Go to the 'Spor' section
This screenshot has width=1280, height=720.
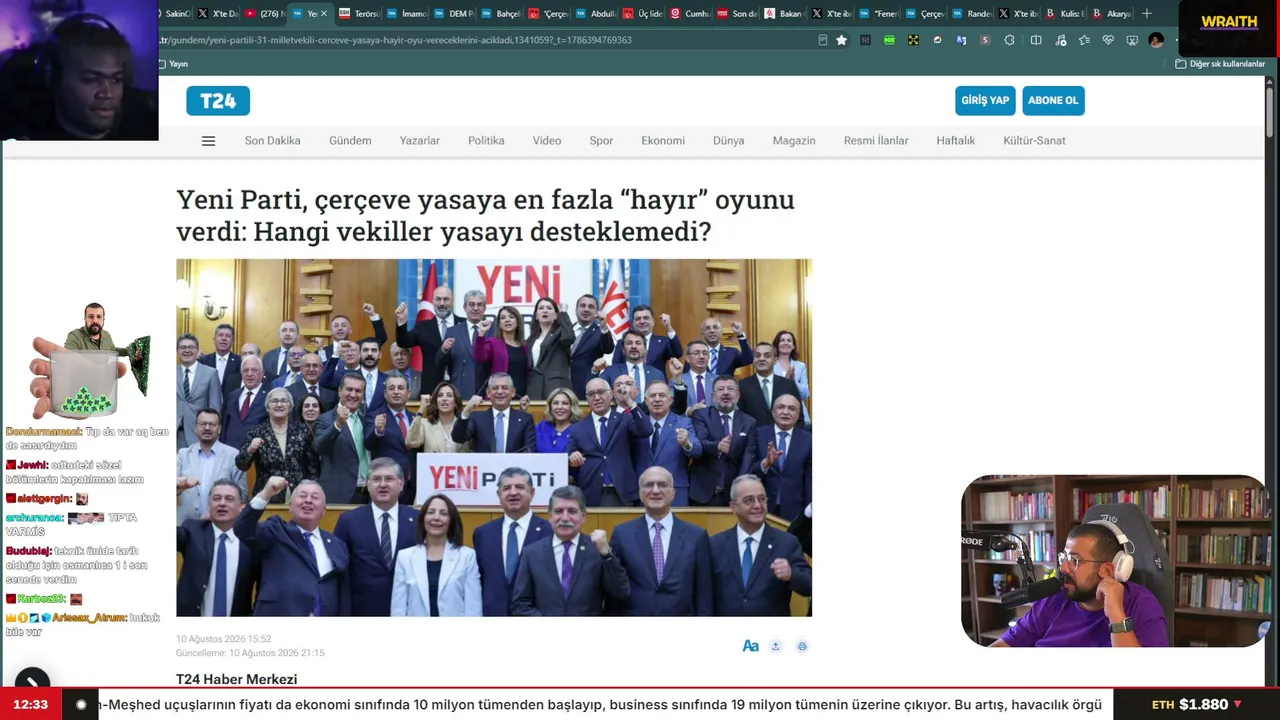(601, 141)
